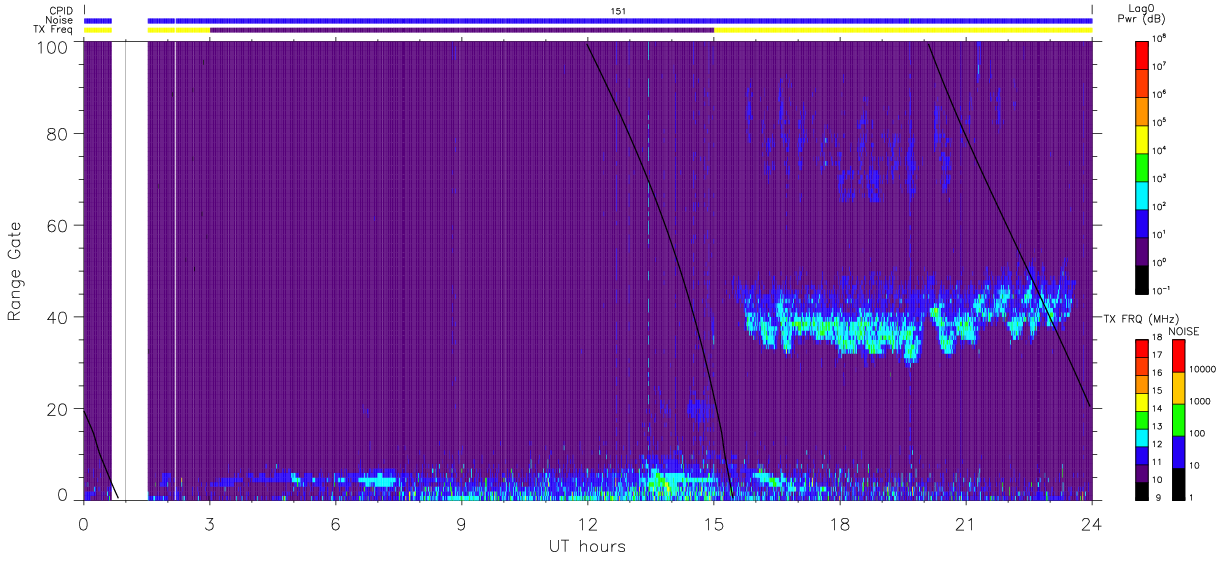1228x567 pixels.
Task: Click the purple segment of the TX FRQ colorbar
Action: [1143, 473]
